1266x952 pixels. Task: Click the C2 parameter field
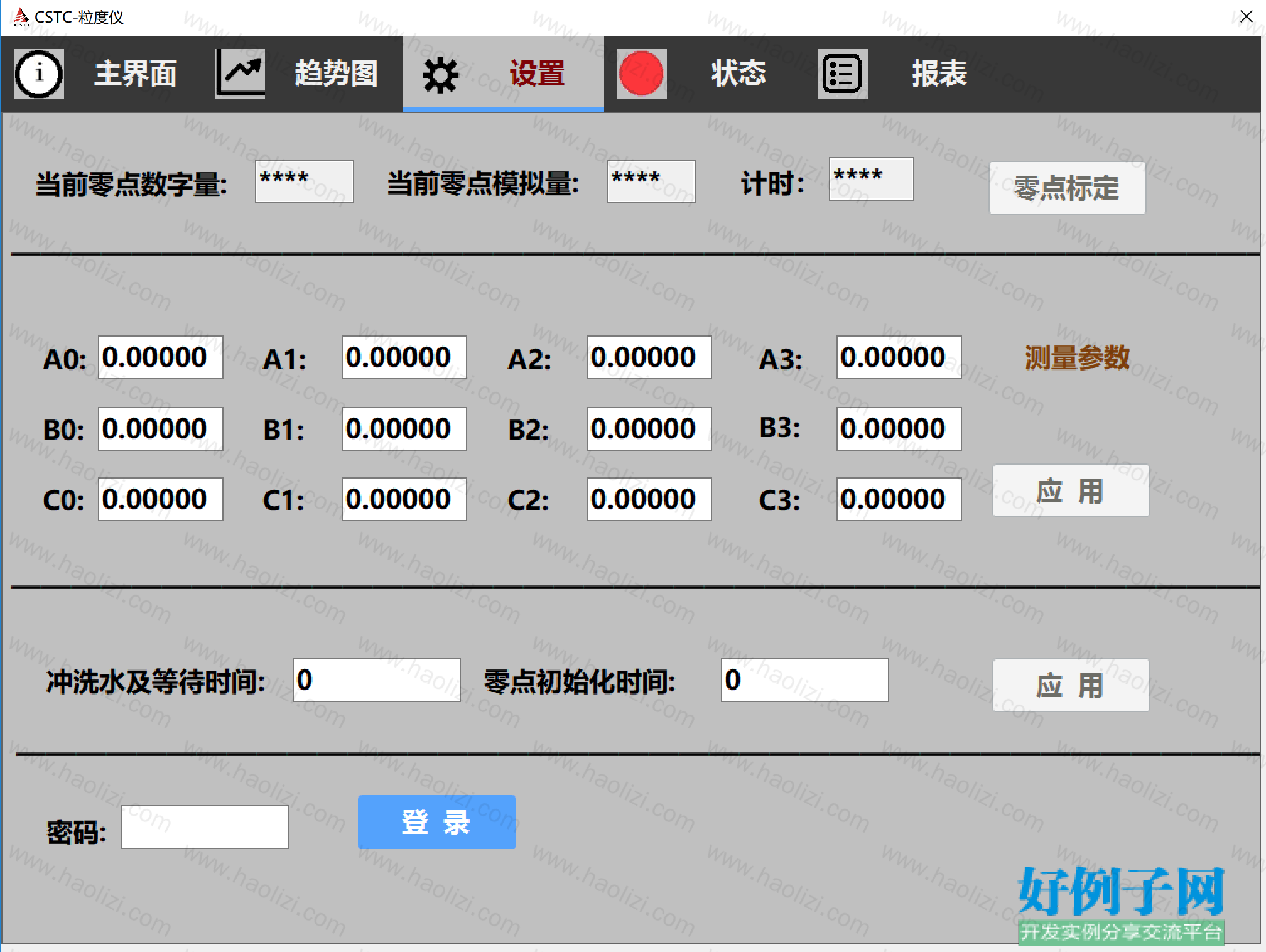pyautogui.click(x=649, y=499)
